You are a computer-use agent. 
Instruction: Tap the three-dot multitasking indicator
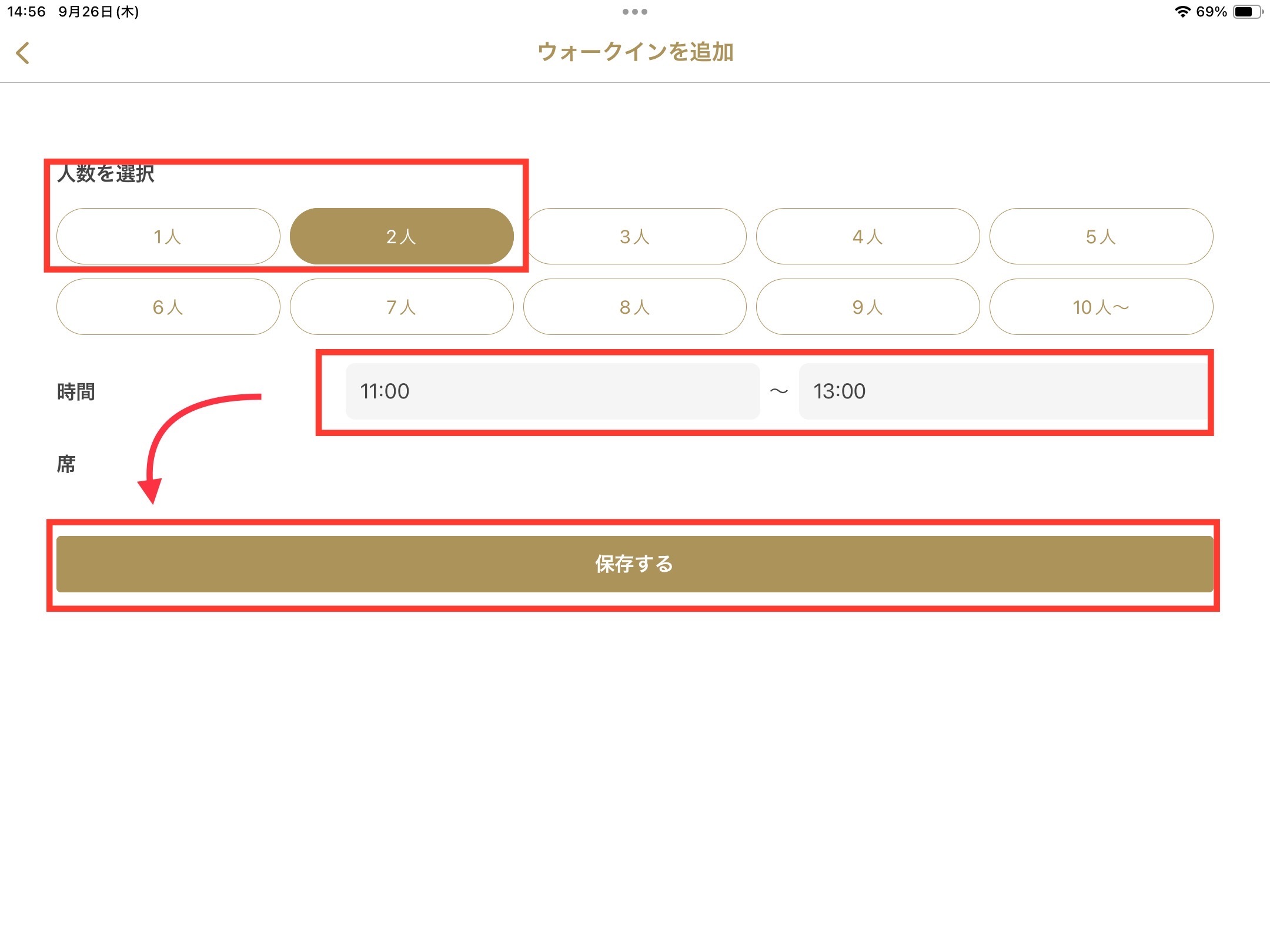635,12
